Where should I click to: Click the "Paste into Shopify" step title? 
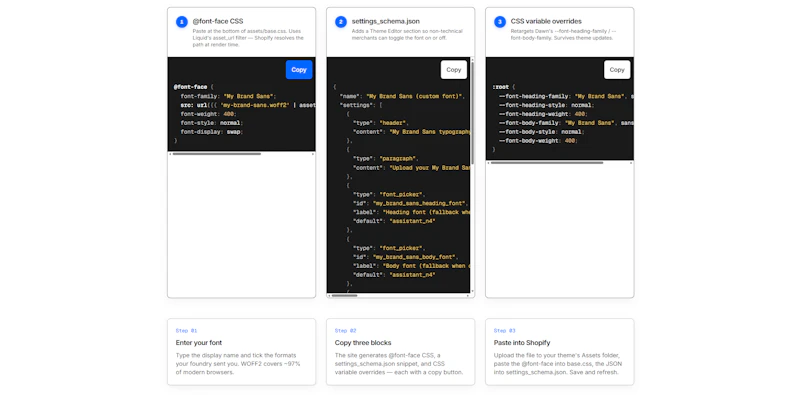[522, 342]
